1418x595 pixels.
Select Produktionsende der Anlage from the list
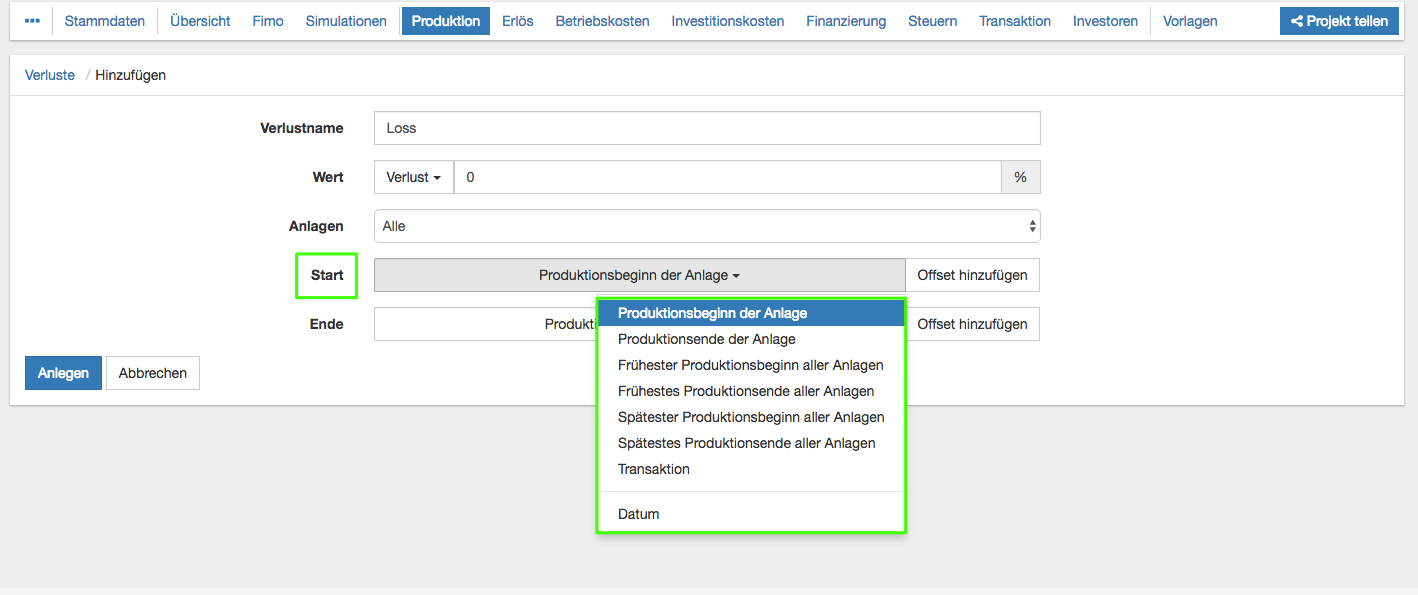[x=706, y=339]
